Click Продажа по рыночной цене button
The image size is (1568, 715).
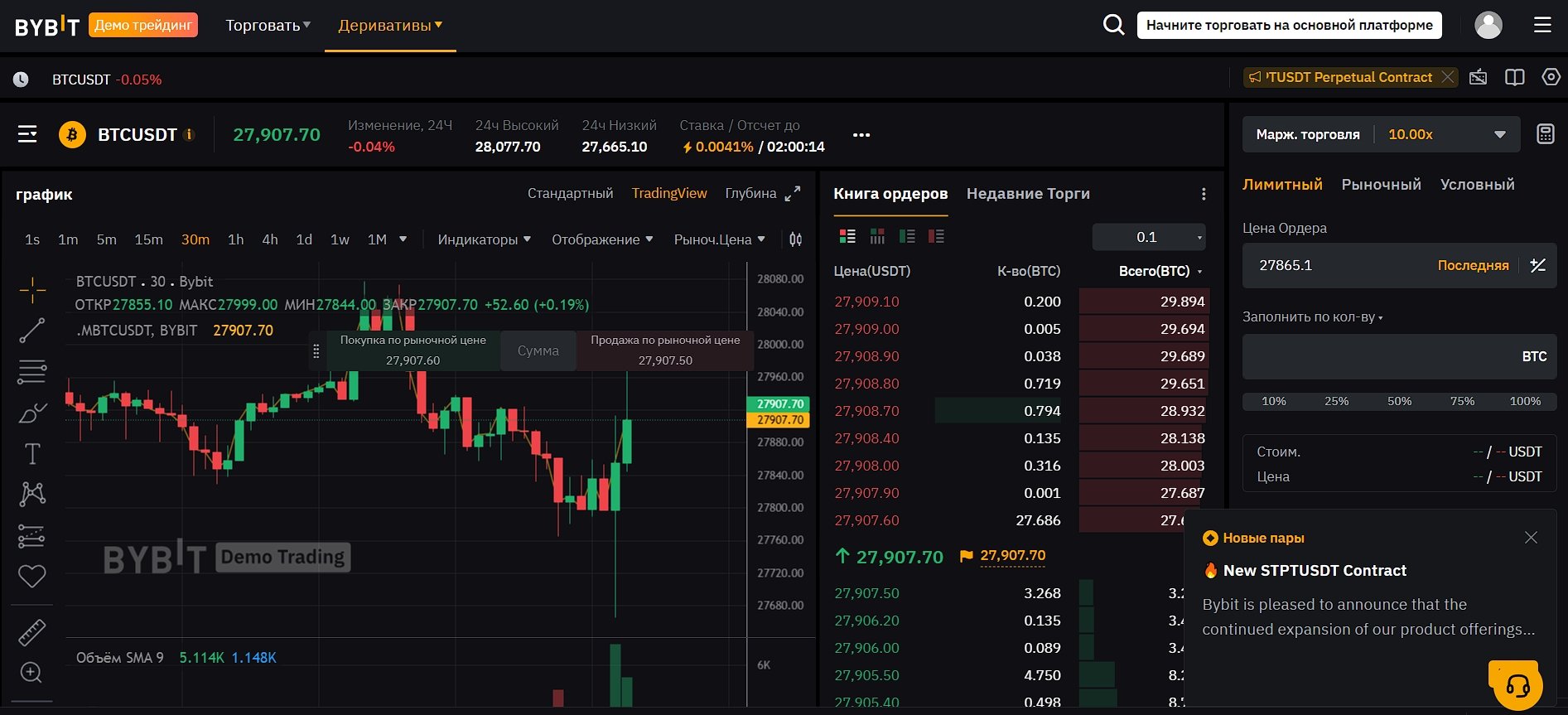point(665,350)
